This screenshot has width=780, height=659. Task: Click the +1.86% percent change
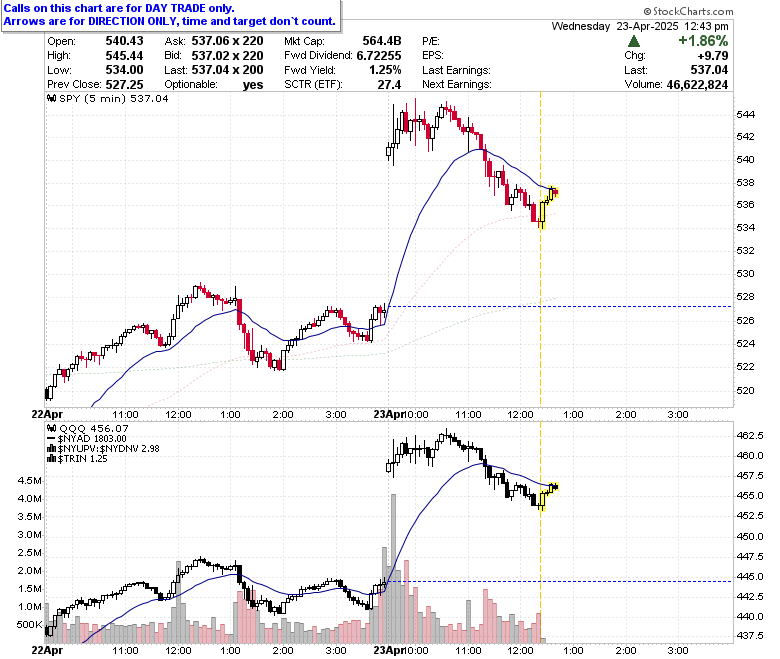(x=703, y=41)
